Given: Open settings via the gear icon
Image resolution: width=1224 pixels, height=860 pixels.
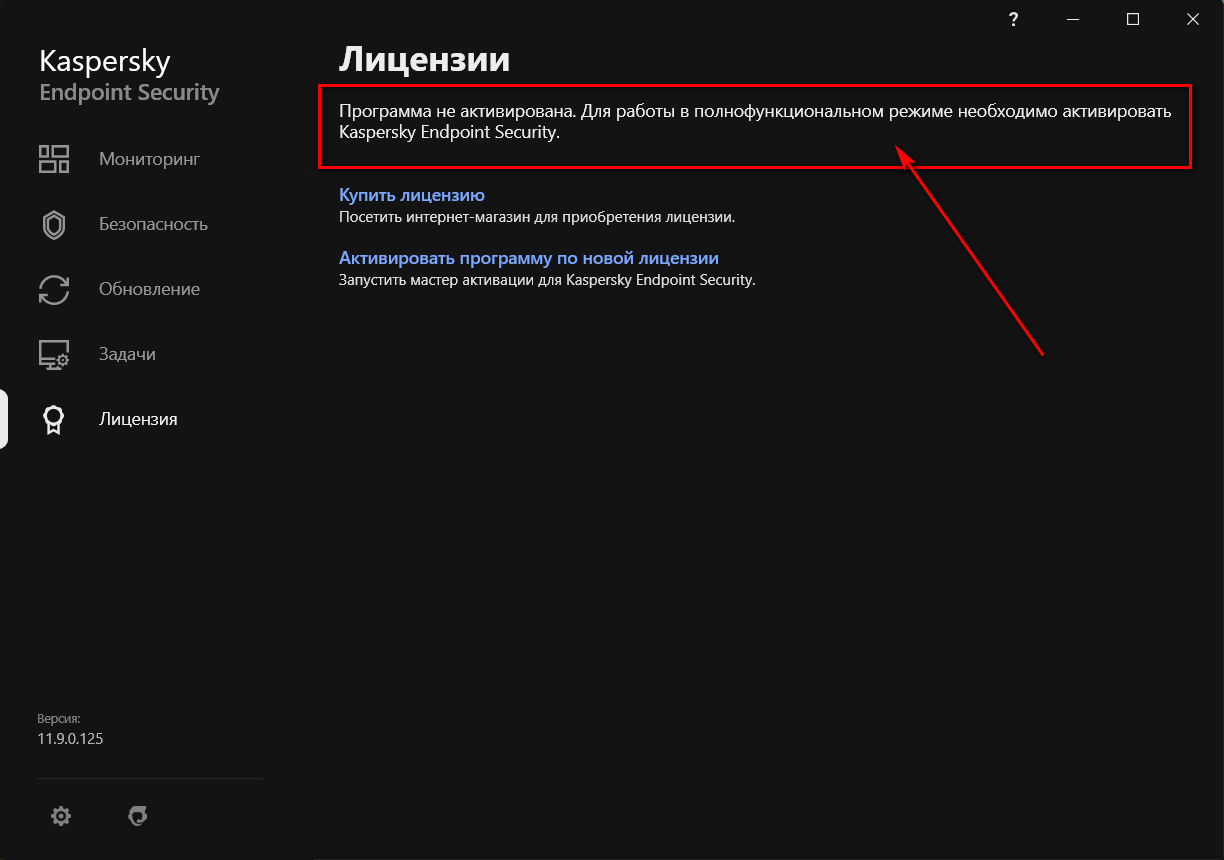Looking at the screenshot, I should pyautogui.click(x=61, y=816).
